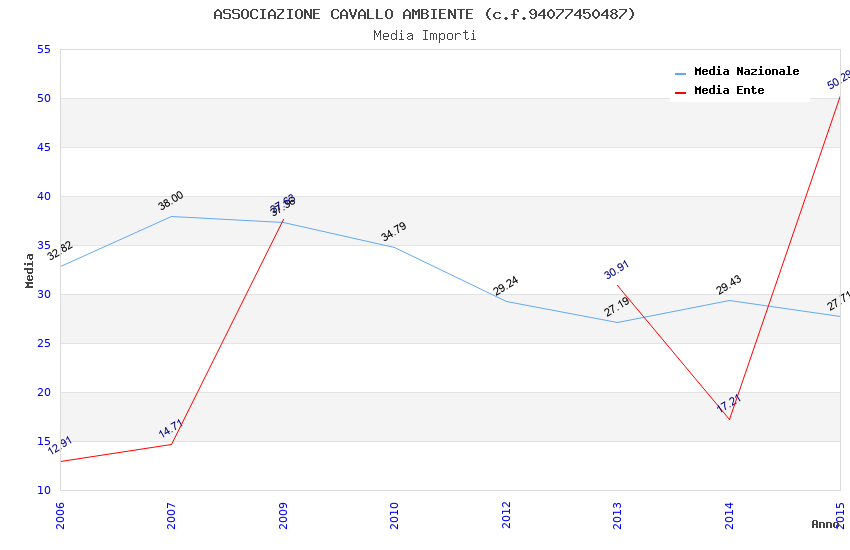Click the red Media Ente legend line

(x=681, y=92)
